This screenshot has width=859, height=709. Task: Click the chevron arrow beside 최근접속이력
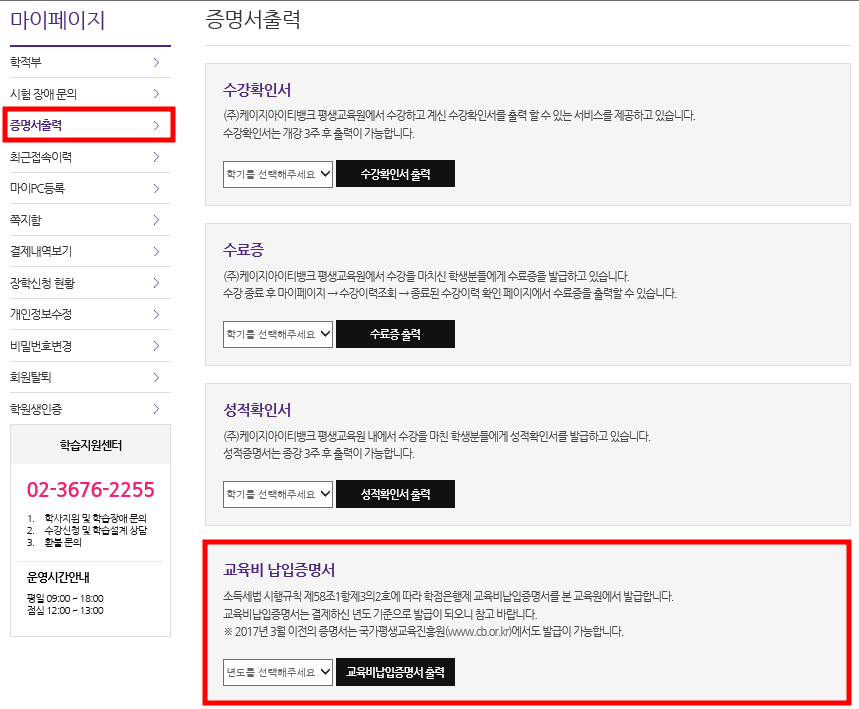[x=156, y=157]
